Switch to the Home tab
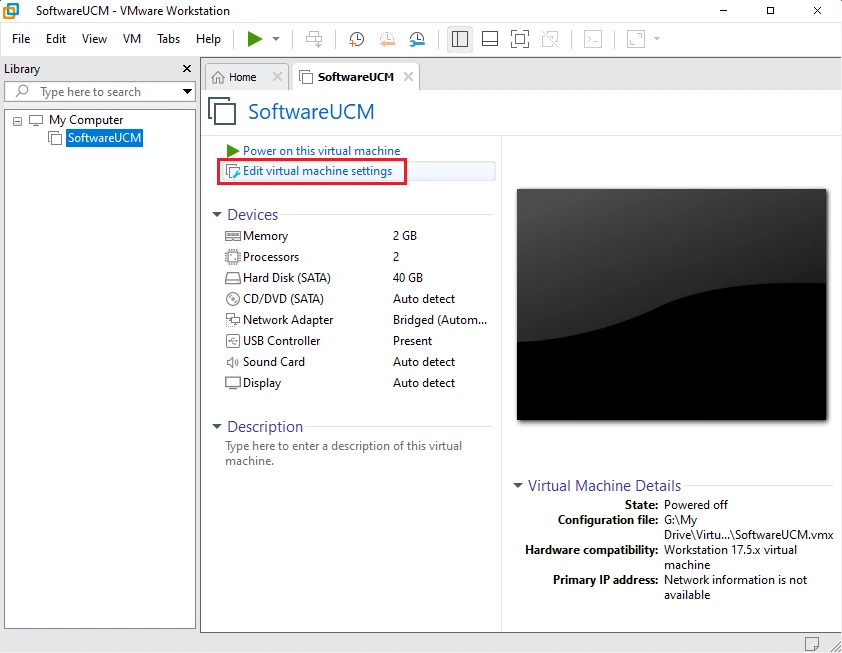This screenshot has height=653, width=842. pyautogui.click(x=242, y=77)
